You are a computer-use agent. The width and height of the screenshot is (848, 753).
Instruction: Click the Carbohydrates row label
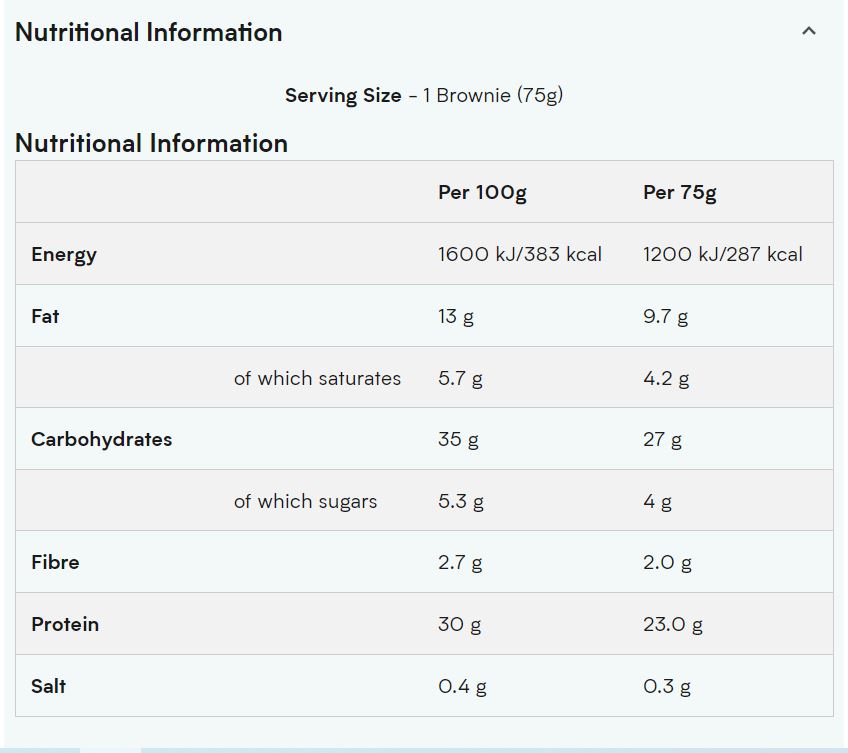click(x=101, y=439)
